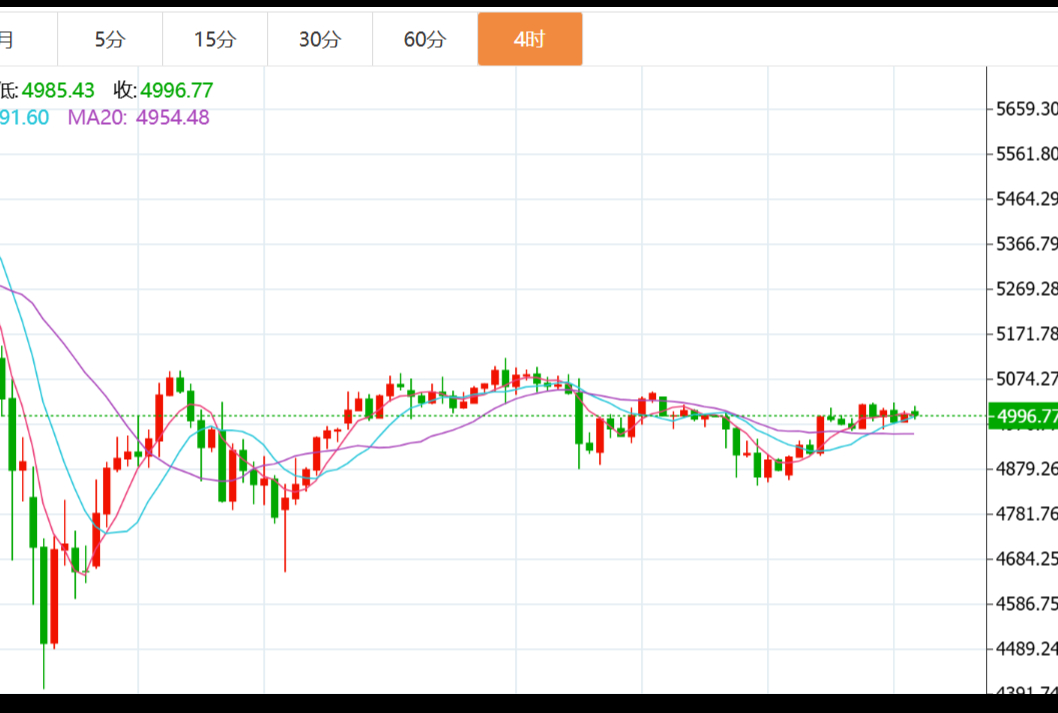Click the 5561.80 price axis label
Image resolution: width=1058 pixels, height=713 pixels.
(1027, 154)
